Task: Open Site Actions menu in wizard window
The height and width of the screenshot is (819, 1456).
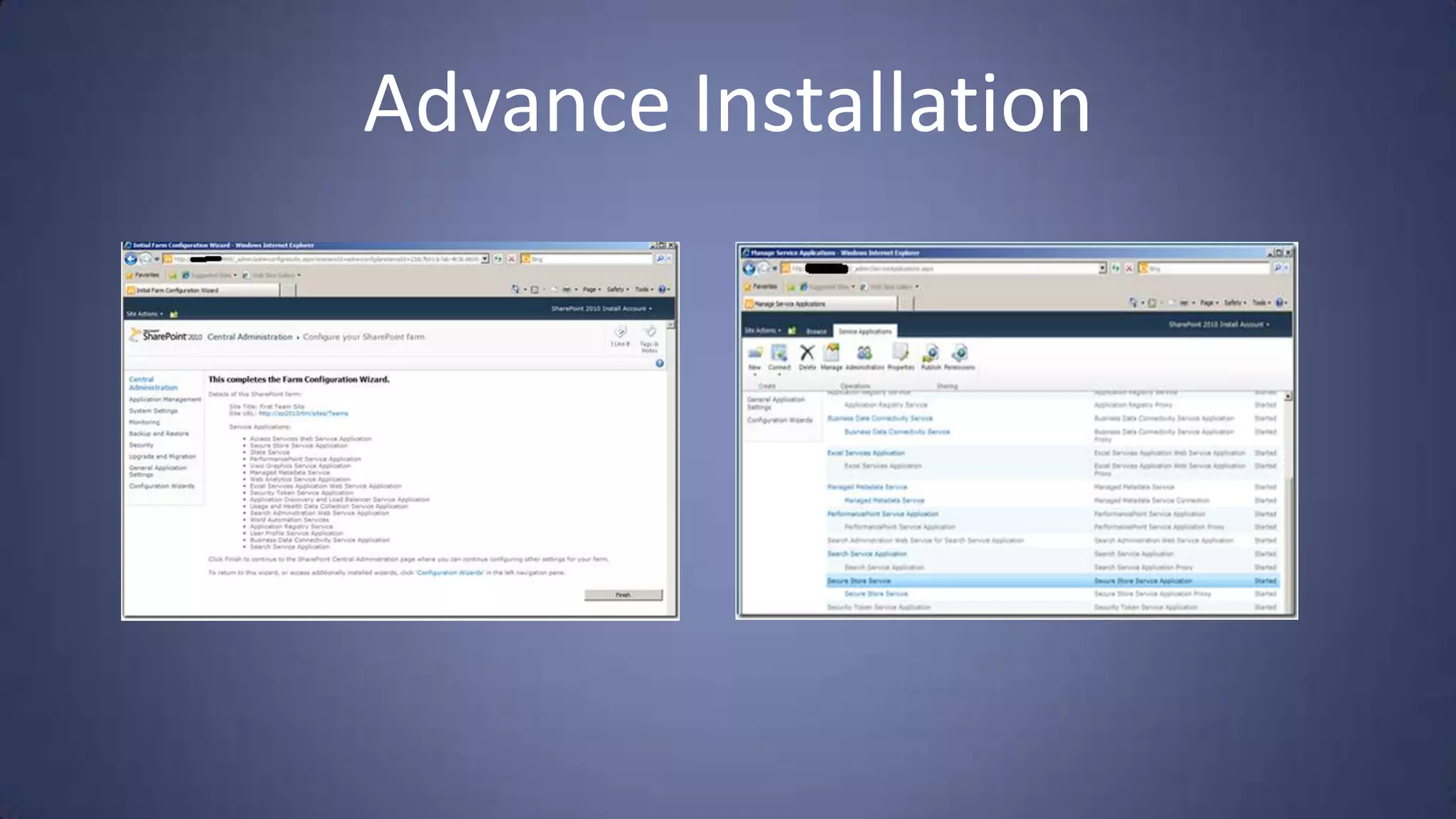Action: 144,314
